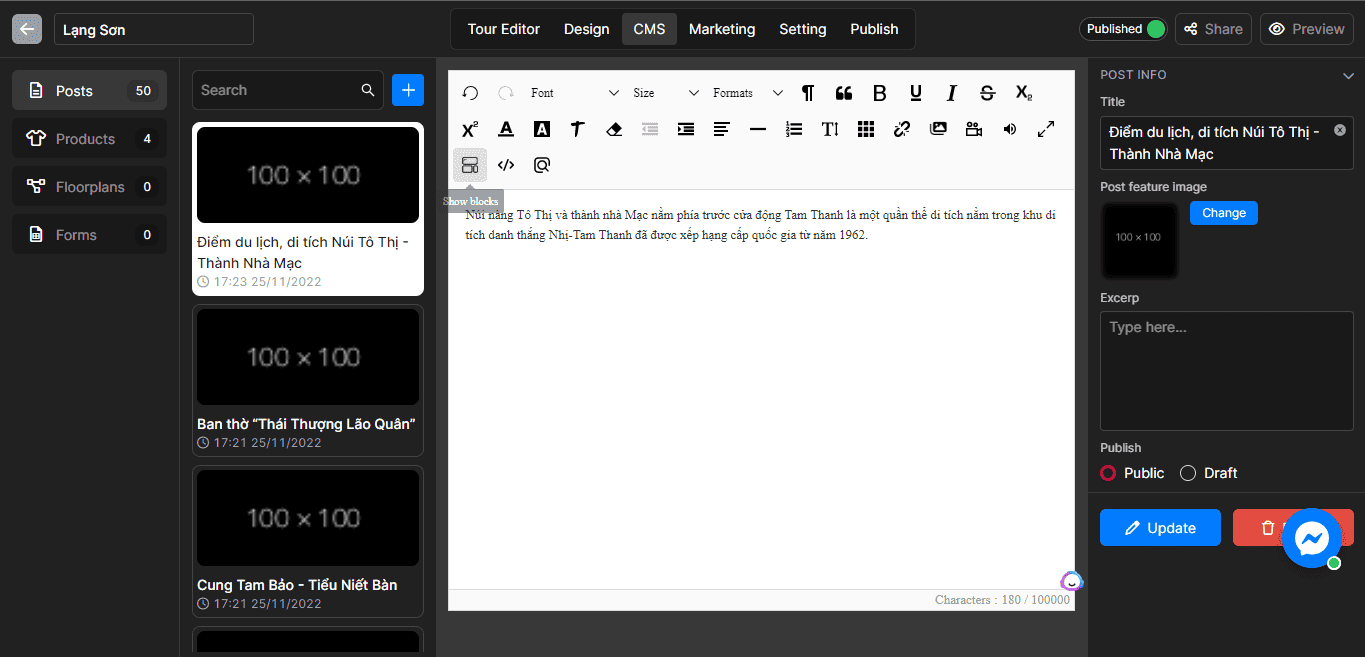
Task: Click the undo icon in editor toolbar
Action: (x=470, y=93)
